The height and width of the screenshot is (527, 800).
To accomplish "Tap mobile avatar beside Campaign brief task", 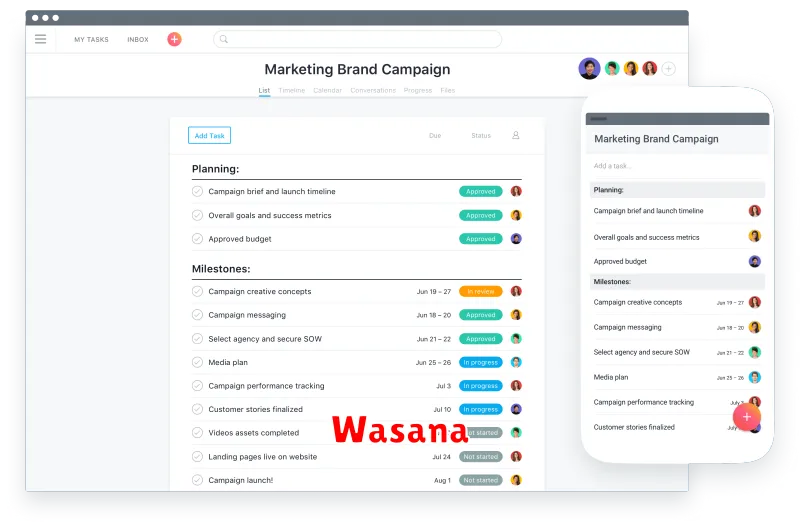I will 755,211.
